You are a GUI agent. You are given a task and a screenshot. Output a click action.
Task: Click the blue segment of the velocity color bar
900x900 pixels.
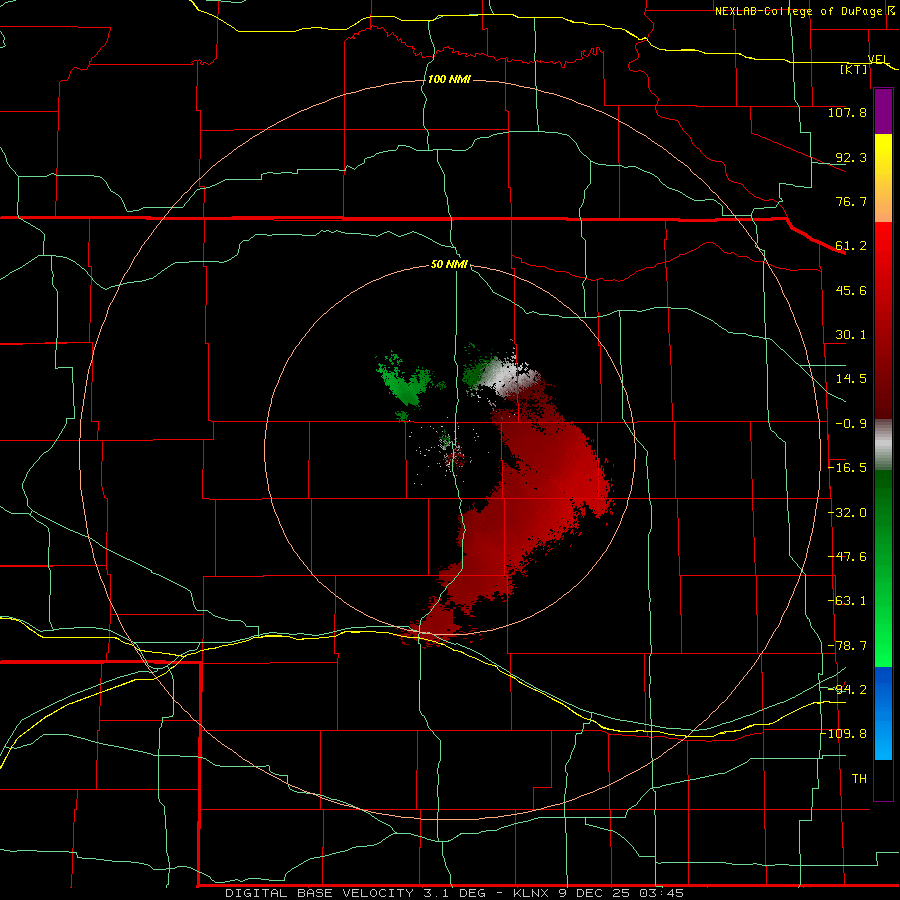pyautogui.click(x=883, y=713)
